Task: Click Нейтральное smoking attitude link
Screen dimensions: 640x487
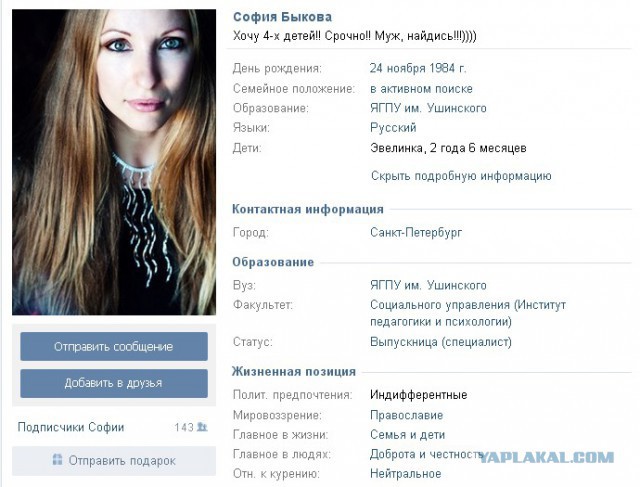Action: [x=405, y=474]
